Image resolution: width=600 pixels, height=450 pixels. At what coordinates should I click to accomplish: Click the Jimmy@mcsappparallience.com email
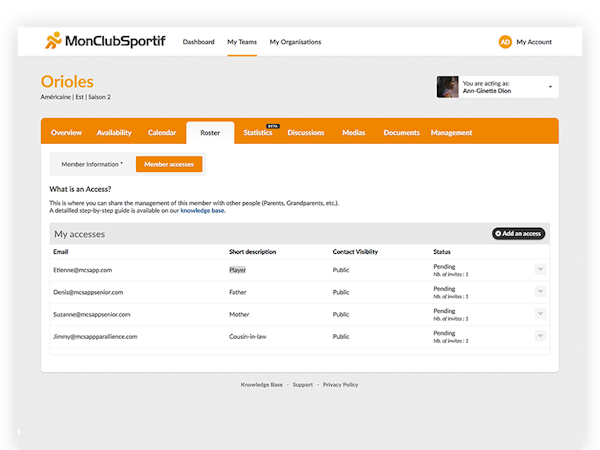[95, 336]
